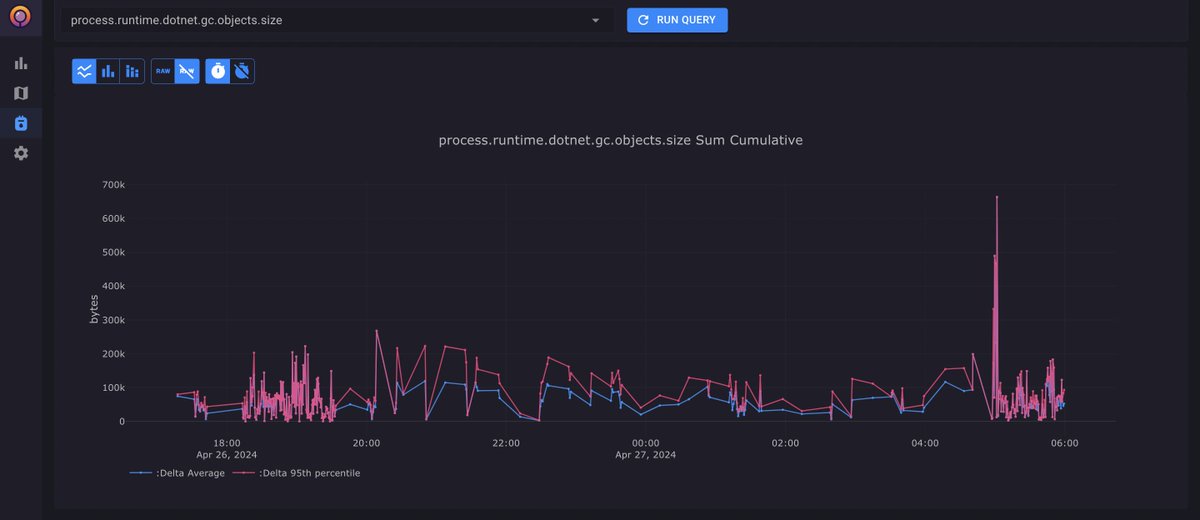This screenshot has width=1200, height=520.
Task: Click the 06:00 x-axis tick label
Action: point(1064,442)
